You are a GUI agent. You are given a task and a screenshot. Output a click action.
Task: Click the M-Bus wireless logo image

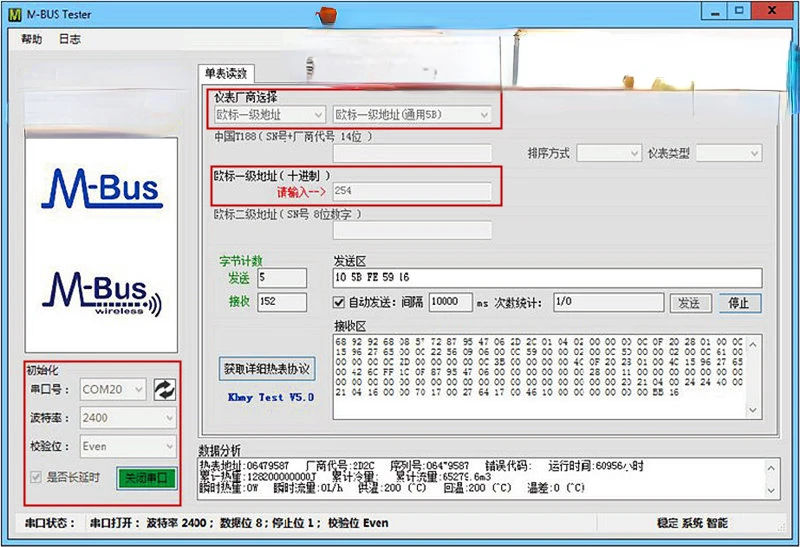point(102,293)
